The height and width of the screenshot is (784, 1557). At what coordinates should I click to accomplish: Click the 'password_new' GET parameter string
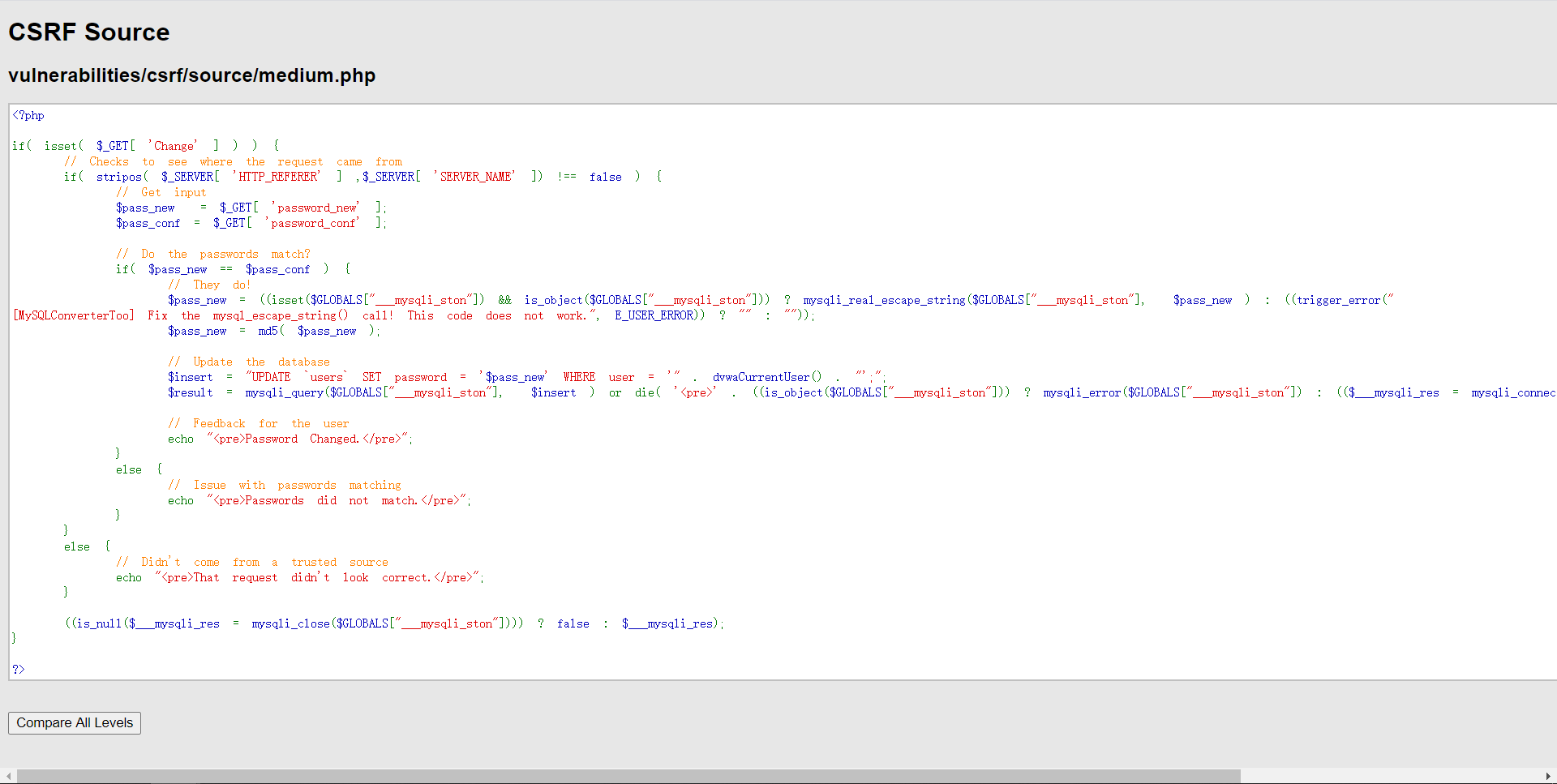pos(315,208)
